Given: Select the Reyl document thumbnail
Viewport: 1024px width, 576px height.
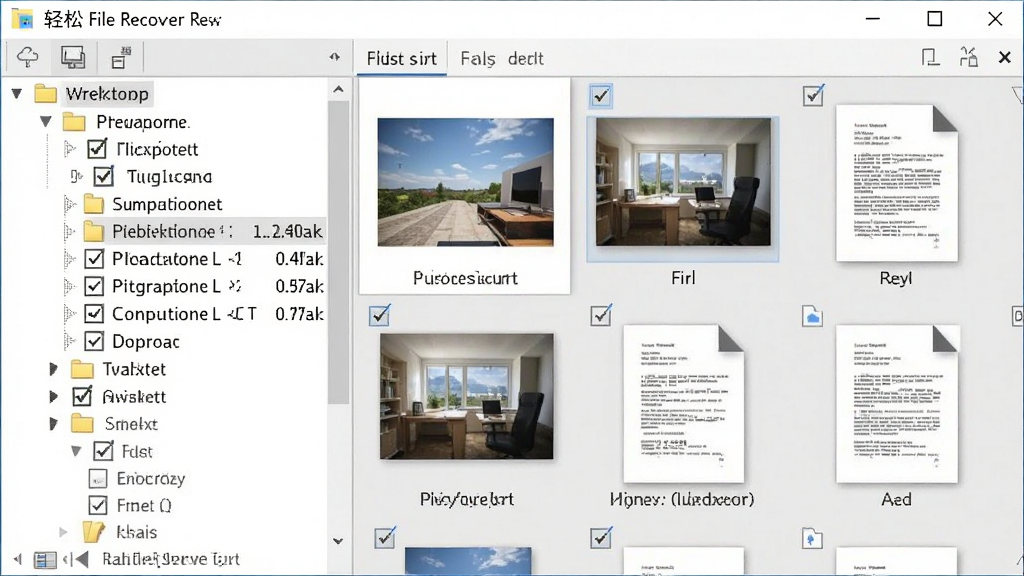Looking at the screenshot, I should [897, 183].
